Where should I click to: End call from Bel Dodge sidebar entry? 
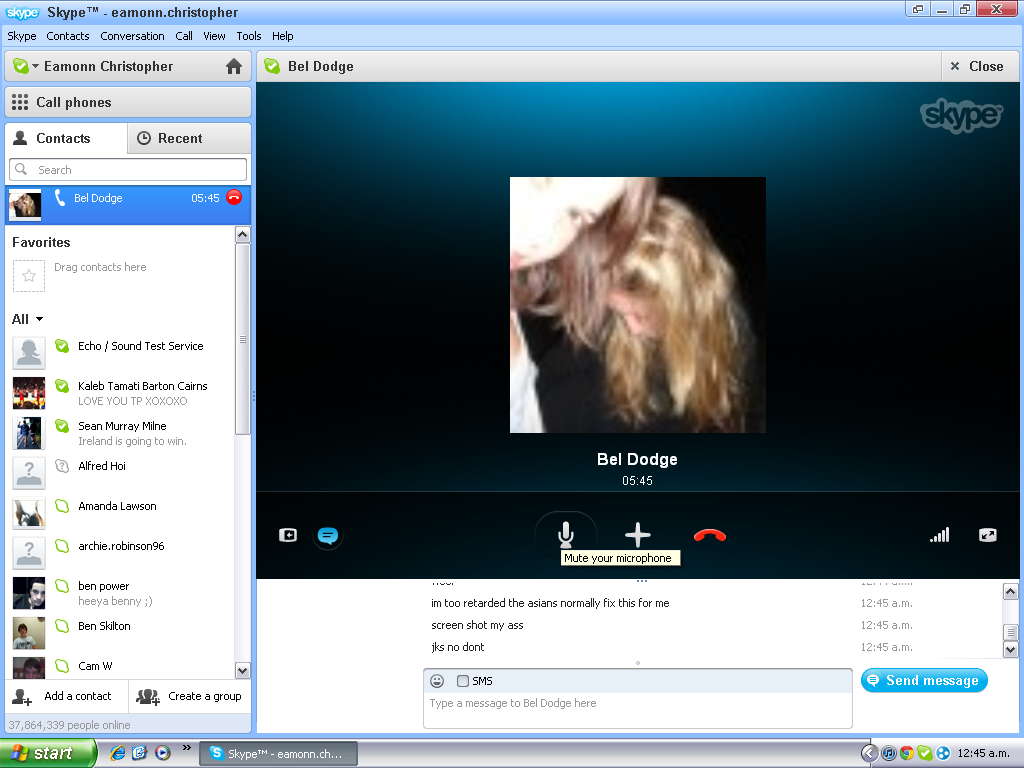[x=234, y=197]
